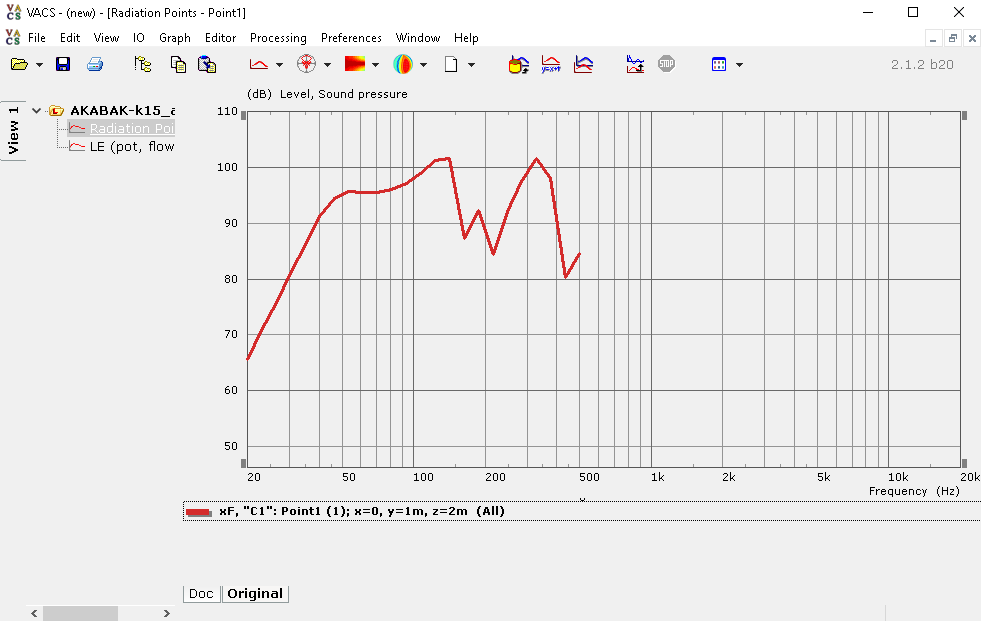Open the contour plot dropdown arrow
981x621 pixels.
375,65
